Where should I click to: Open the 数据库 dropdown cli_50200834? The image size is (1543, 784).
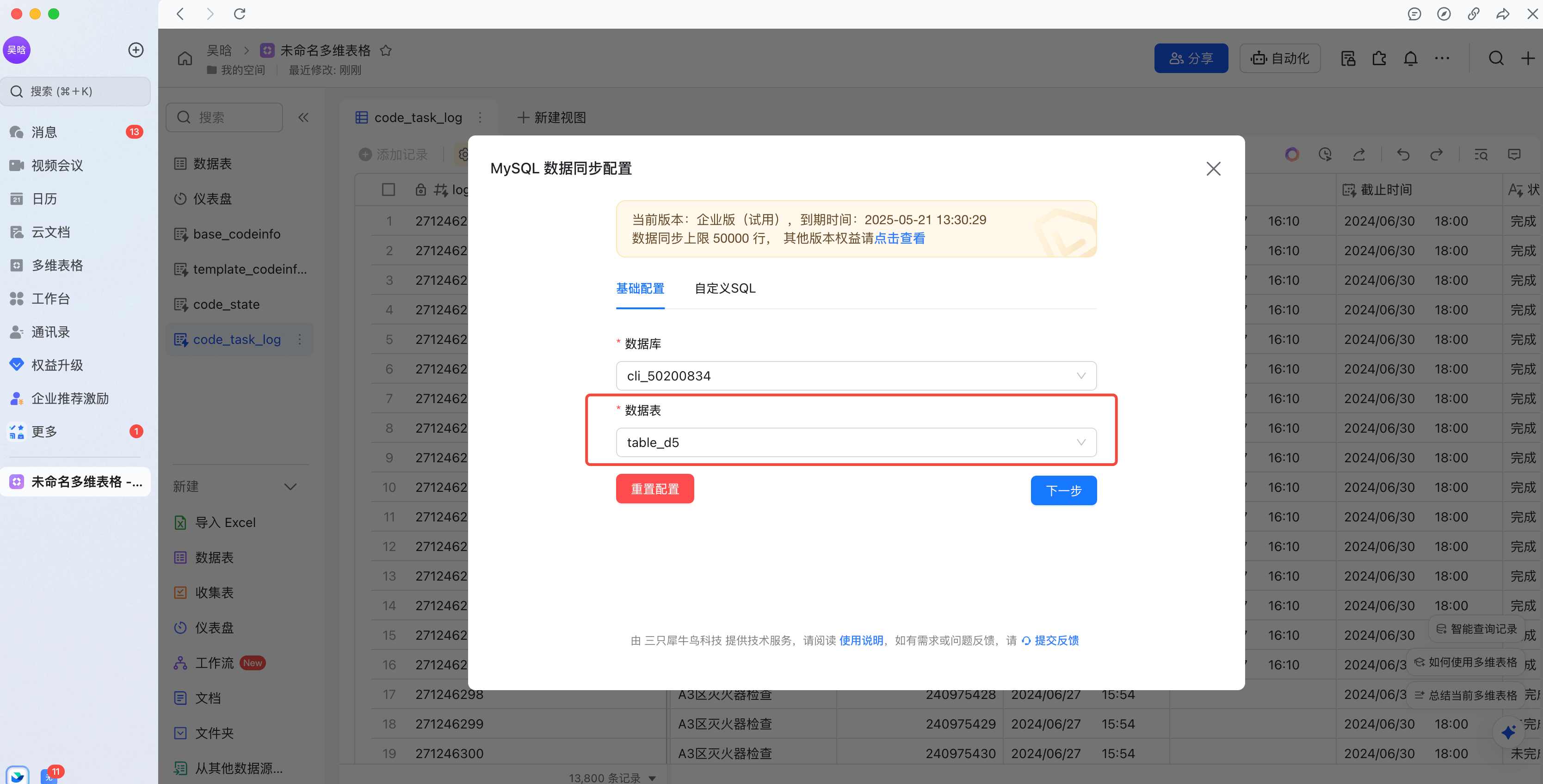[856, 376]
